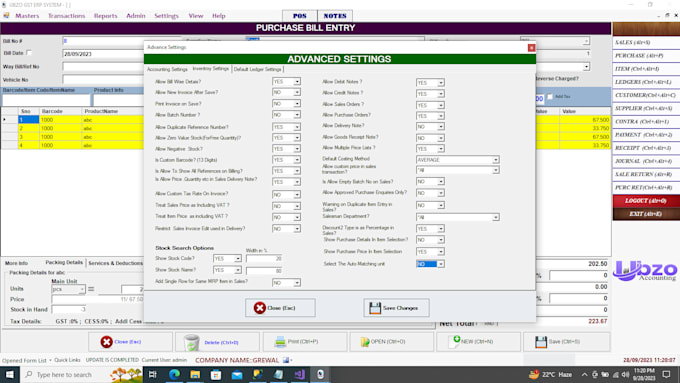Open Visual Studio from the taskbar
The height and width of the screenshot is (383, 680).
click(299, 374)
